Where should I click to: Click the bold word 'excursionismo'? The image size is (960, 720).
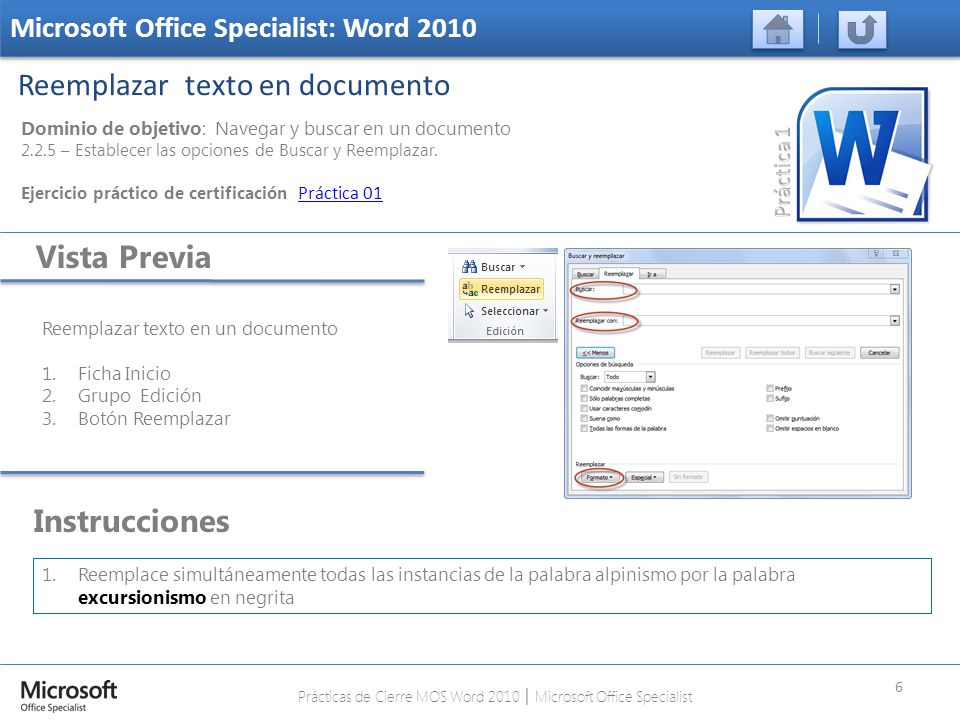click(x=142, y=598)
